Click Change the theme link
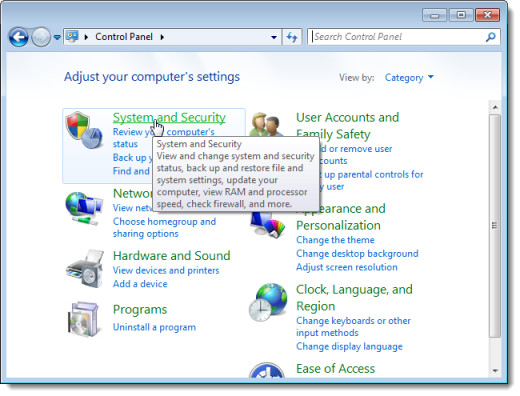Screen dimensions: 520x396 coord(335,240)
